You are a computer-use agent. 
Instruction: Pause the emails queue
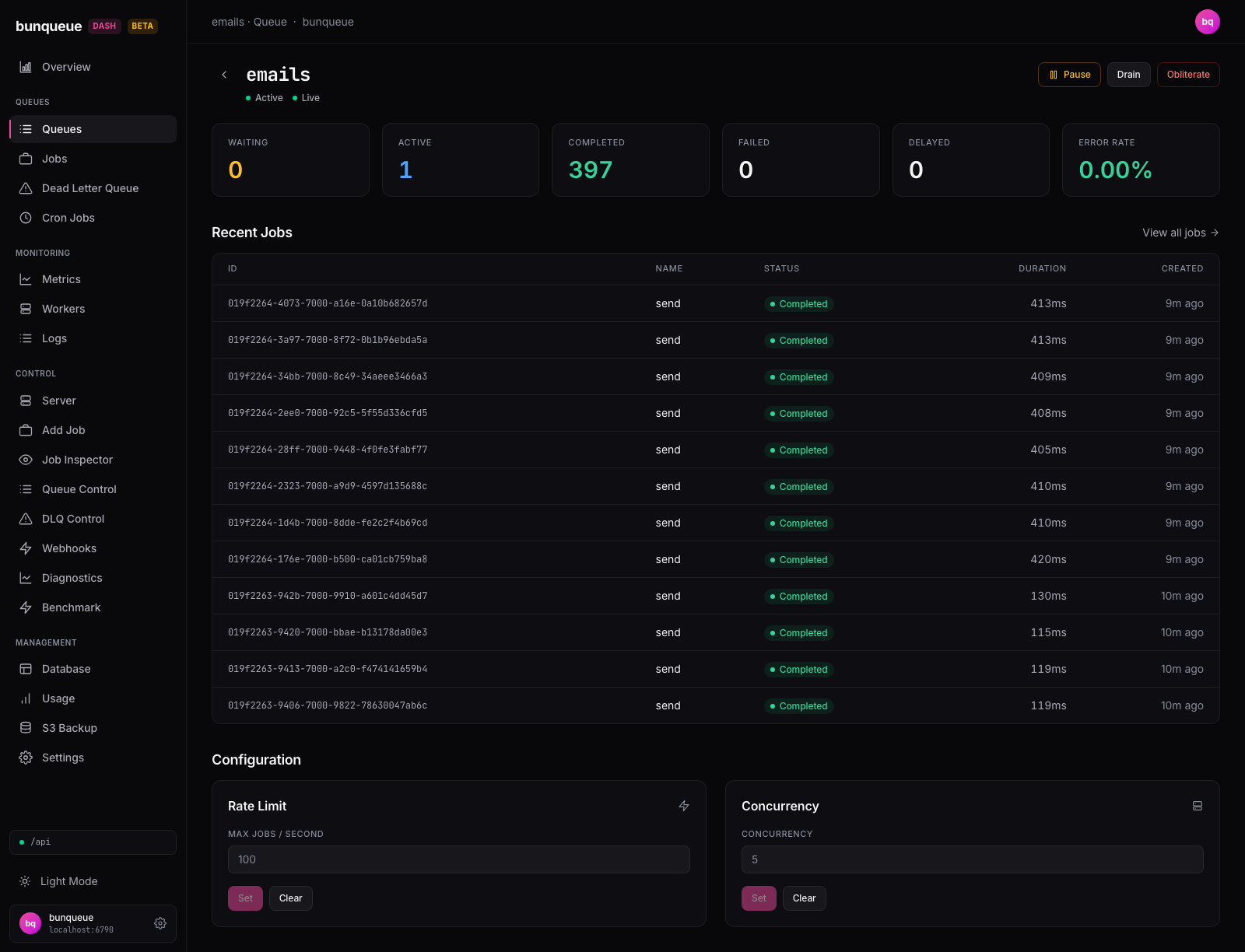[x=1069, y=75]
